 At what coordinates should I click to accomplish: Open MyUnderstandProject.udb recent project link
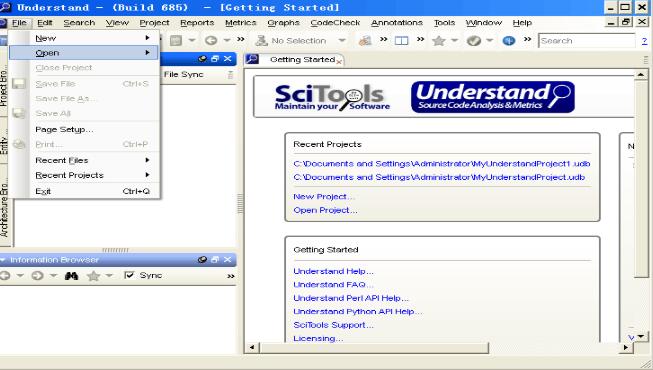(x=439, y=177)
